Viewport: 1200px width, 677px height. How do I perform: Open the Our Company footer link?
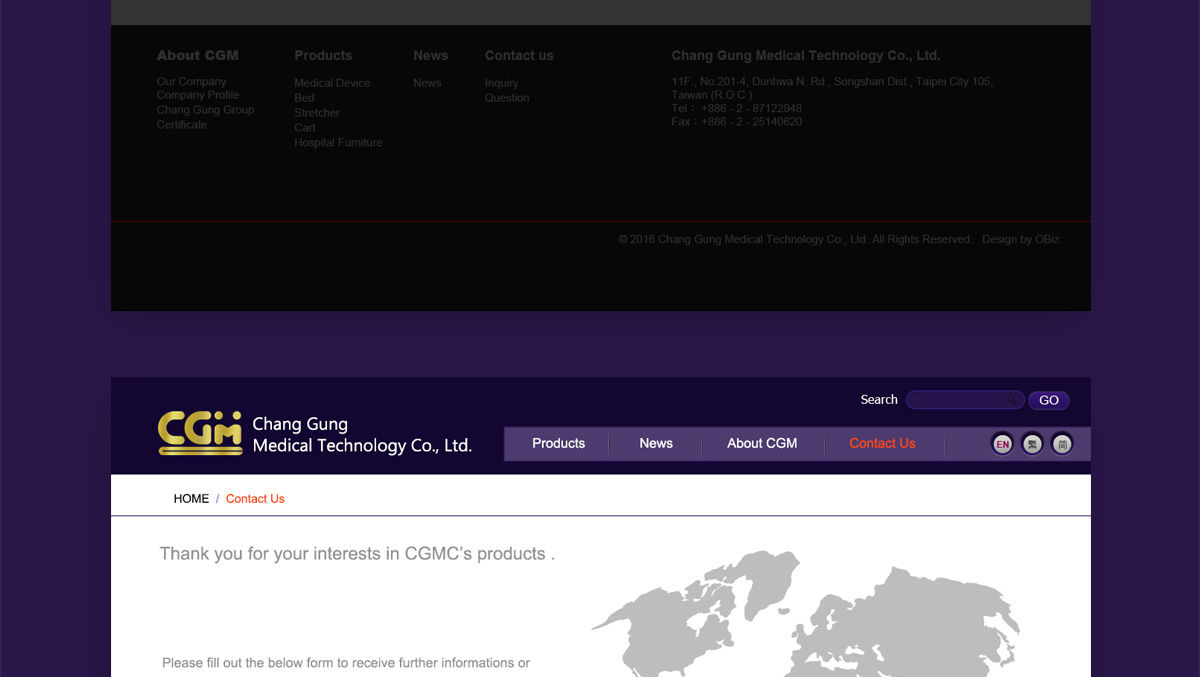coord(192,82)
